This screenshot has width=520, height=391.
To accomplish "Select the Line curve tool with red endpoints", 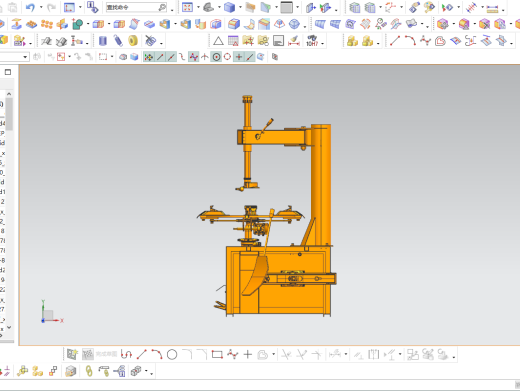I will 395,41.
